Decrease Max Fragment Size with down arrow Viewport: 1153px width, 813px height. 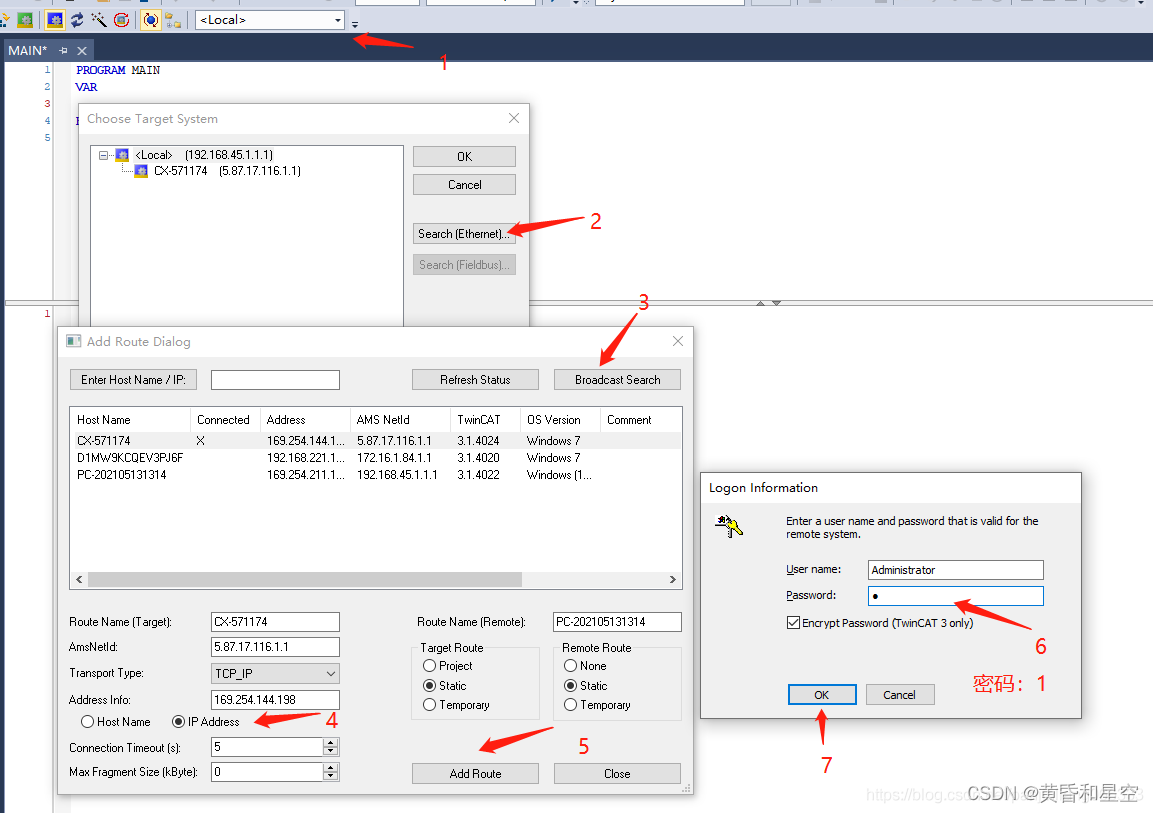point(331,776)
